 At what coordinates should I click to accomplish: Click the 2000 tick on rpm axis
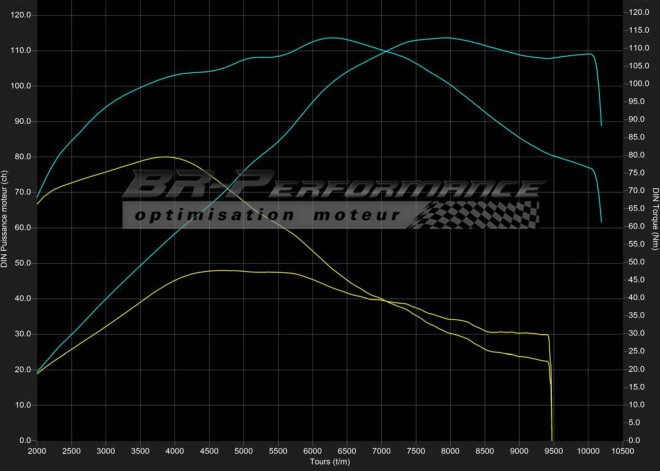(37, 452)
